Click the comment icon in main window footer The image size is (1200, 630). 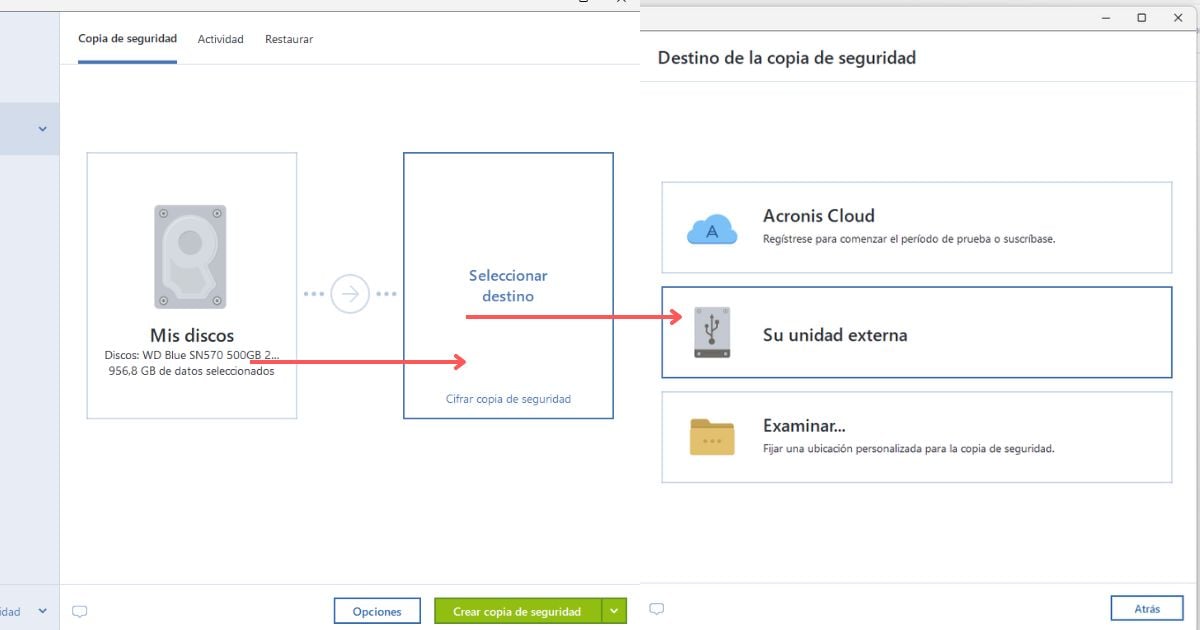tap(80, 611)
